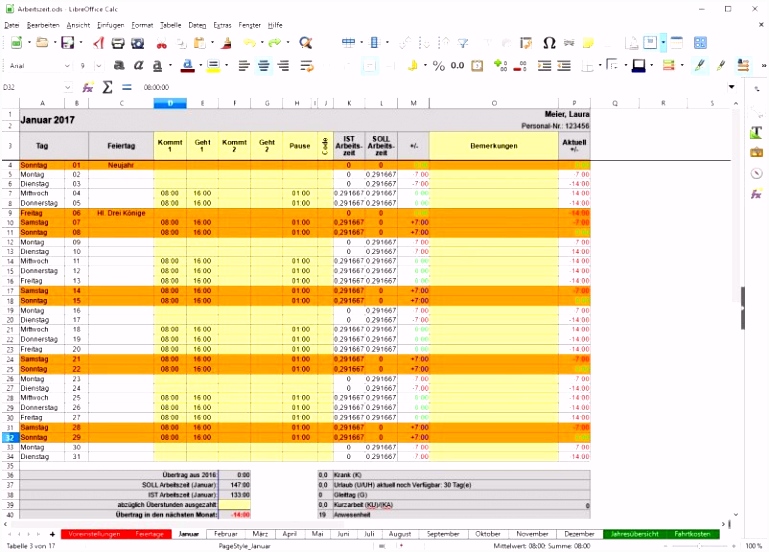Insert a column using the toolbar icon
Image resolution: width=769 pixels, height=552 pixels.
coord(375,43)
